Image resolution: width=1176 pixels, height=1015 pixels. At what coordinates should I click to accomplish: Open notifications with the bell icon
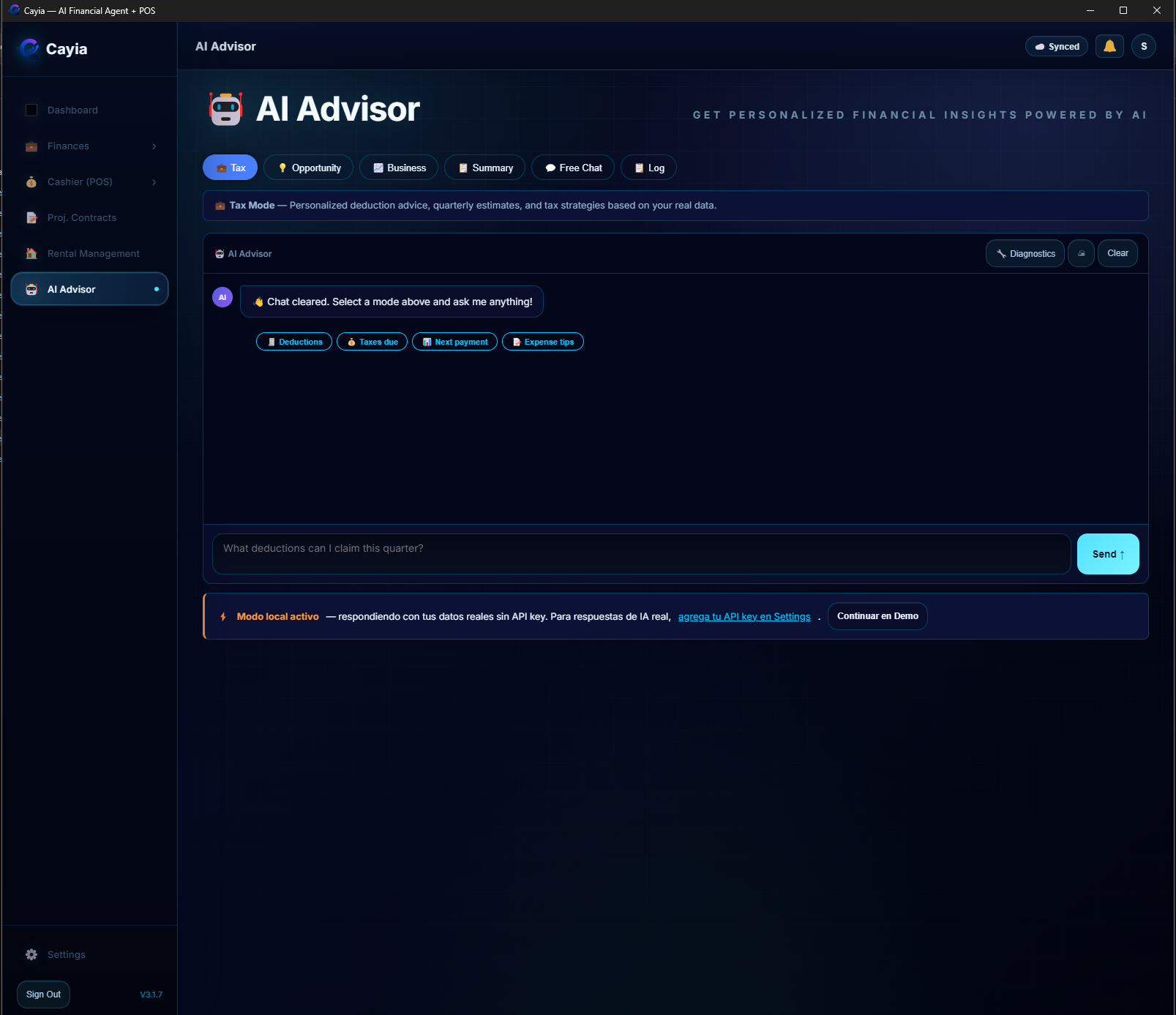click(x=1109, y=46)
